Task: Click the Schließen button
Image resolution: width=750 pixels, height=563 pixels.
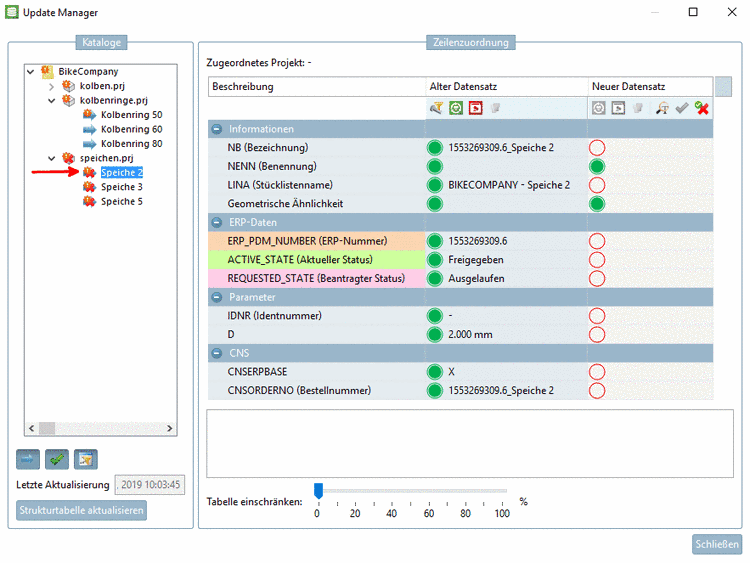Action: click(717, 545)
